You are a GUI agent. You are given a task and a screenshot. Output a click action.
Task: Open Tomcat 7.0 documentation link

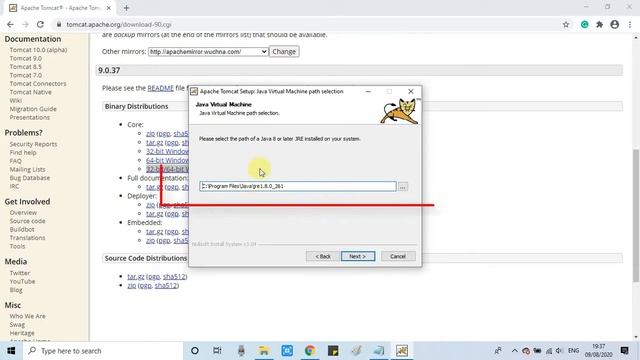(x=26, y=75)
